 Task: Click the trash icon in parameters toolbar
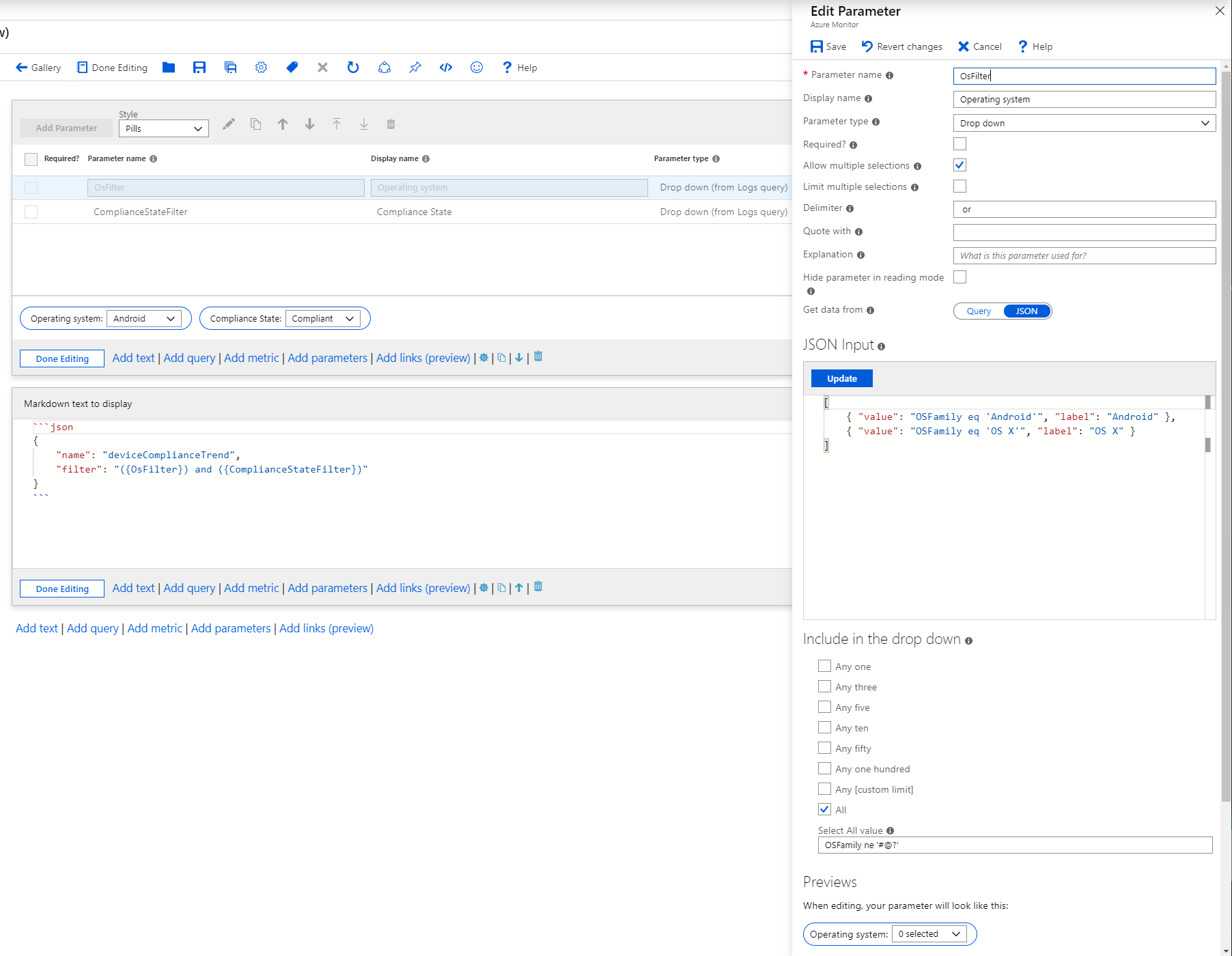point(391,124)
